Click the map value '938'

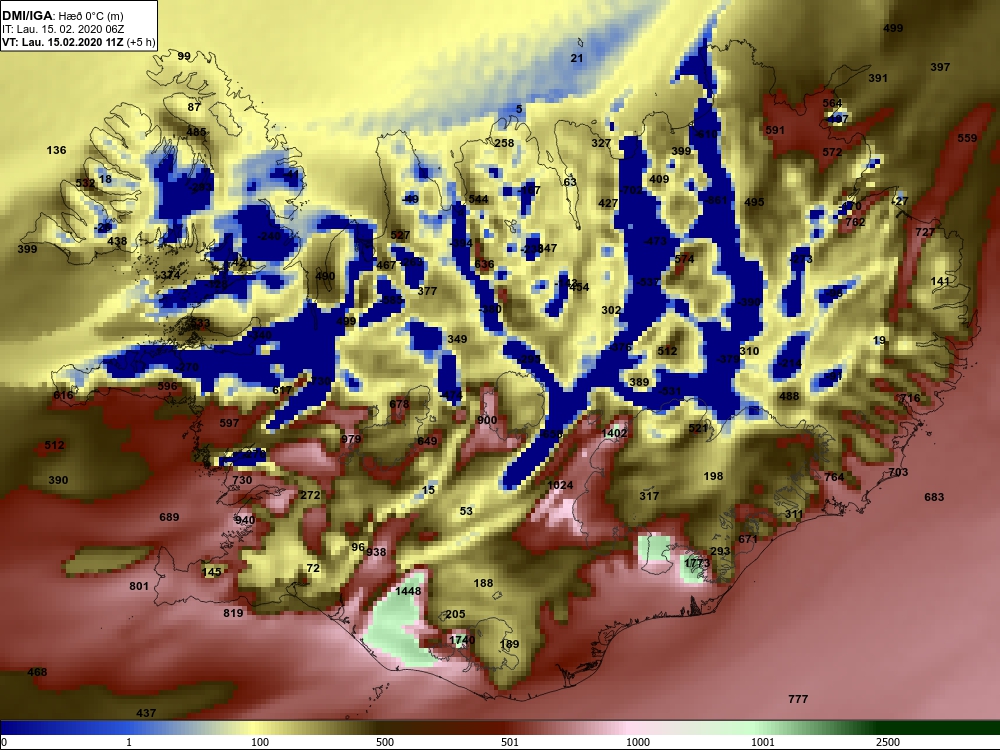[376, 552]
